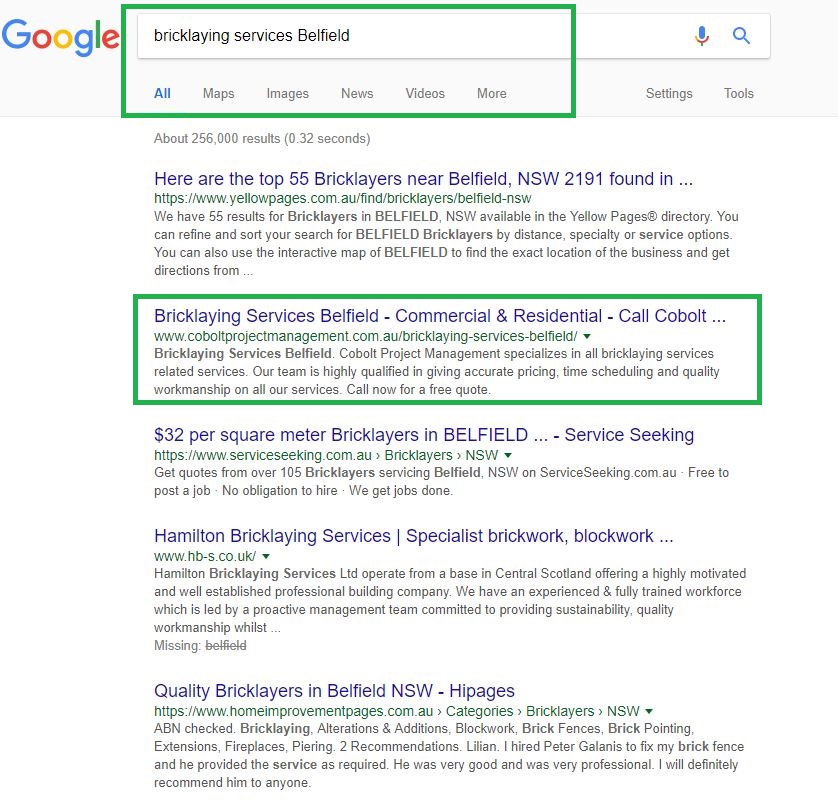Viewport: 838px width, 801px height.
Task: Open the search Settings menu
Action: [x=669, y=94]
